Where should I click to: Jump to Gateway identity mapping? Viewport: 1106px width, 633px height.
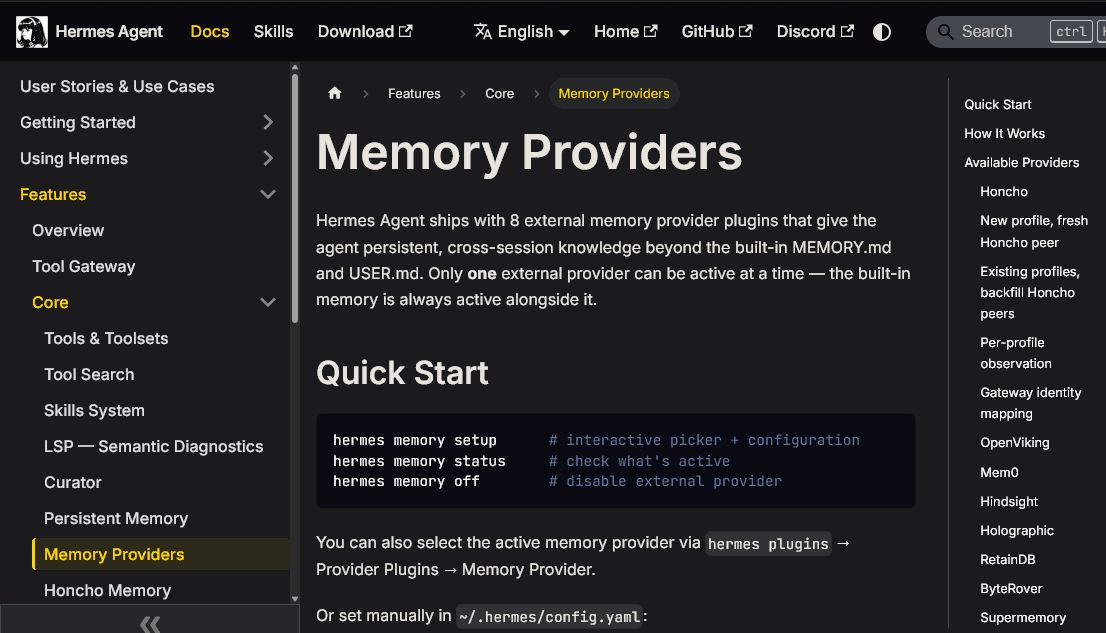tap(1031, 403)
